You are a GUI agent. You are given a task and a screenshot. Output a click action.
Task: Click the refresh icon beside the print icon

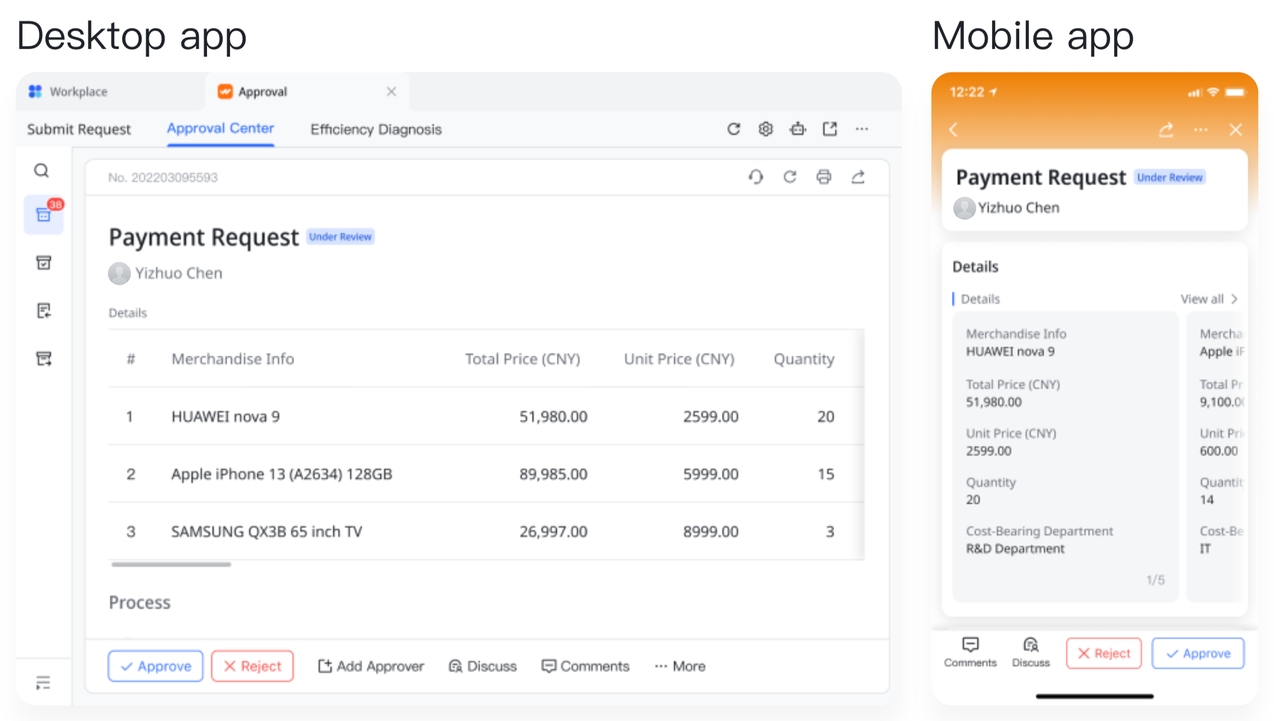click(x=789, y=177)
